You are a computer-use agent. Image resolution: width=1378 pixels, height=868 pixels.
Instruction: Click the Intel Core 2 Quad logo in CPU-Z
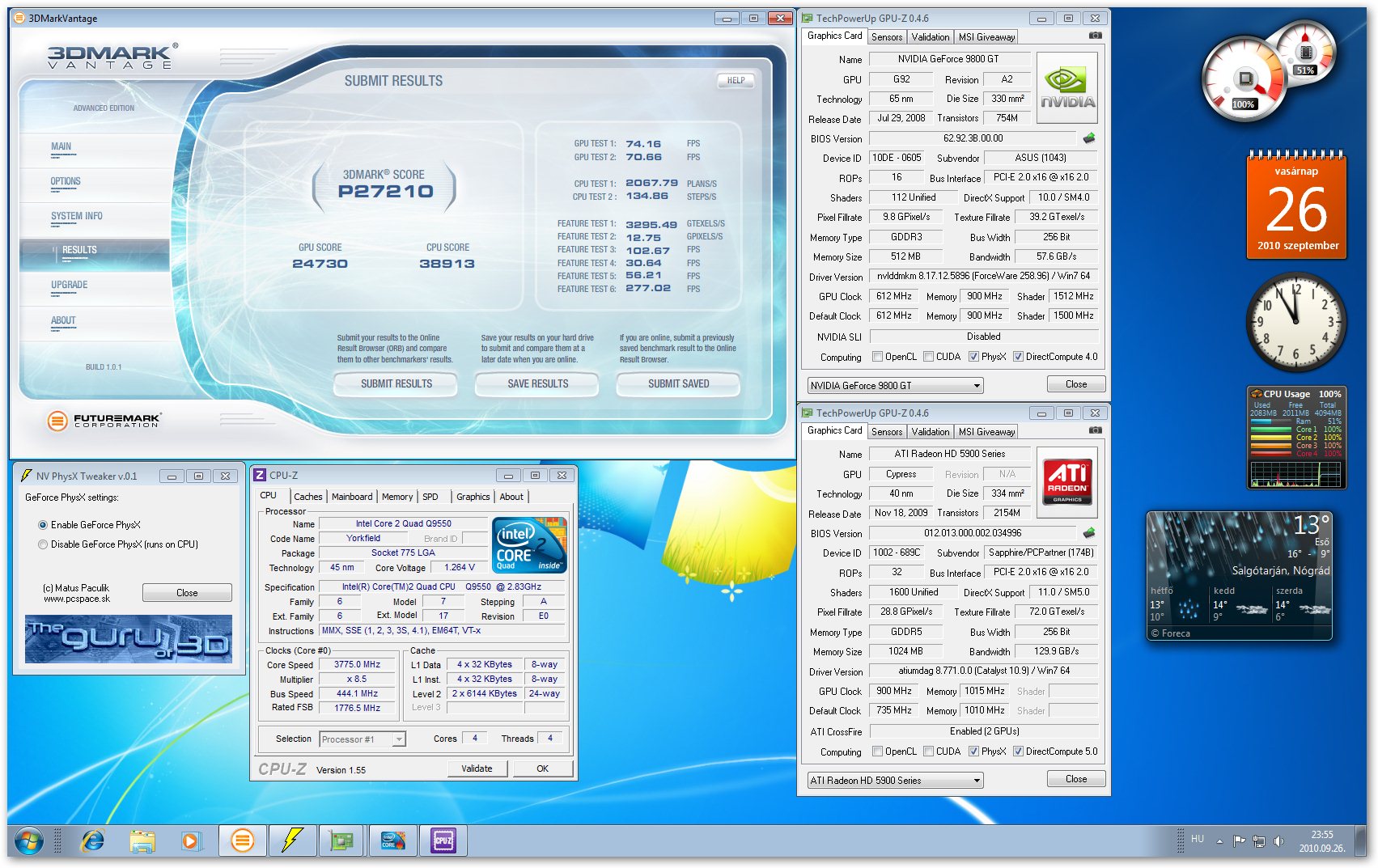(x=529, y=545)
